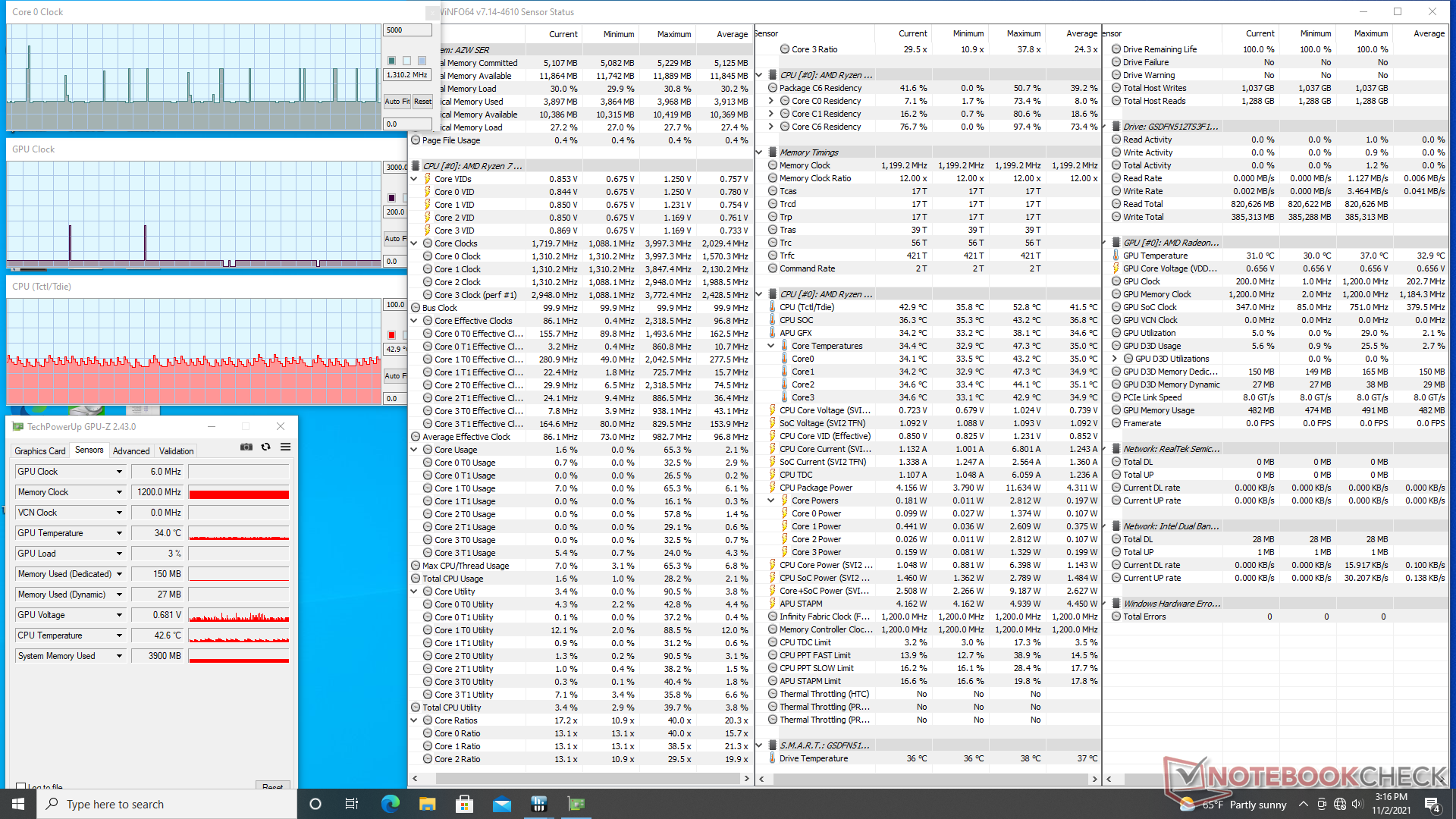Collapse the Core Usage tree group
Image resolution: width=1456 pixels, height=819 pixels.
415,450
